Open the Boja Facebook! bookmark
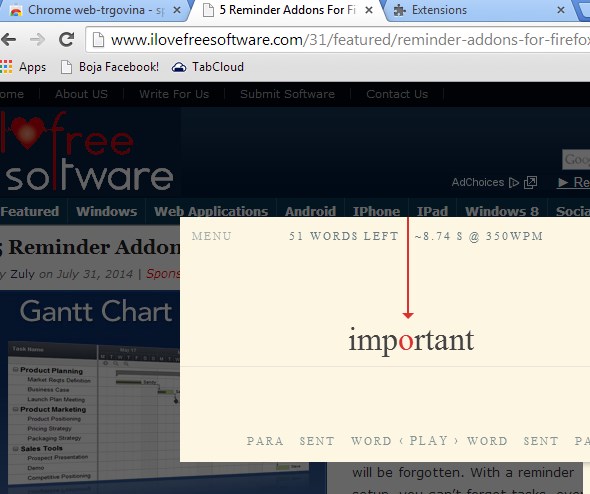Screen dimensions: 590x494 [110, 67]
